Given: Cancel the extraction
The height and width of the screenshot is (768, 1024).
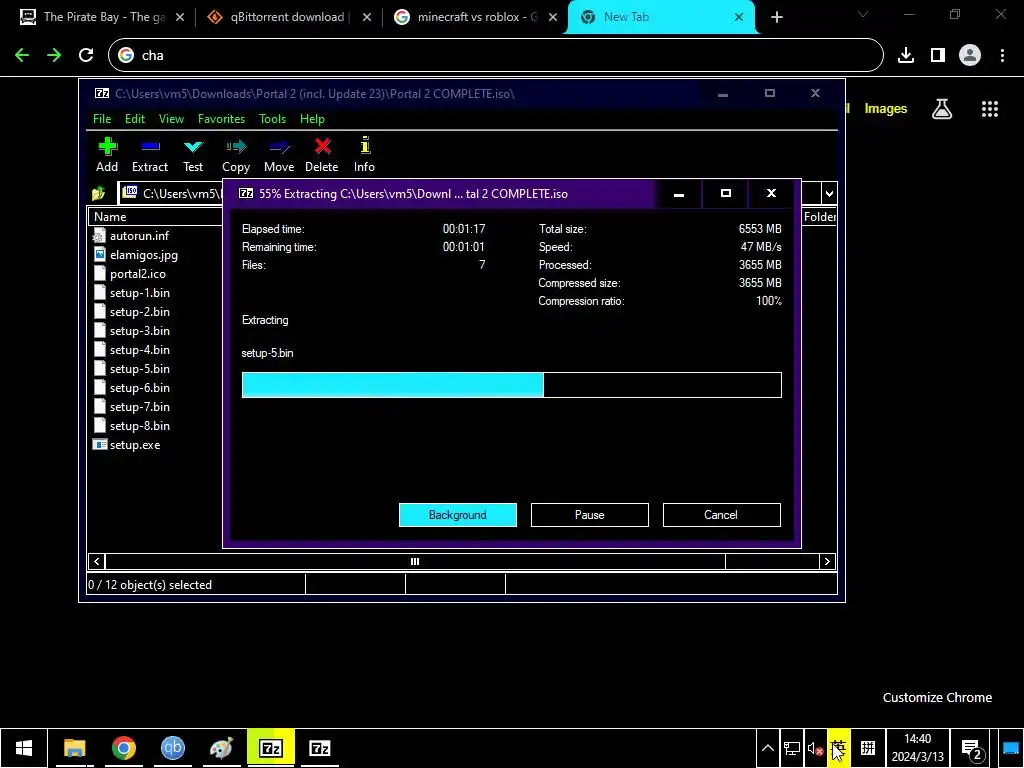Looking at the screenshot, I should click(x=722, y=515).
